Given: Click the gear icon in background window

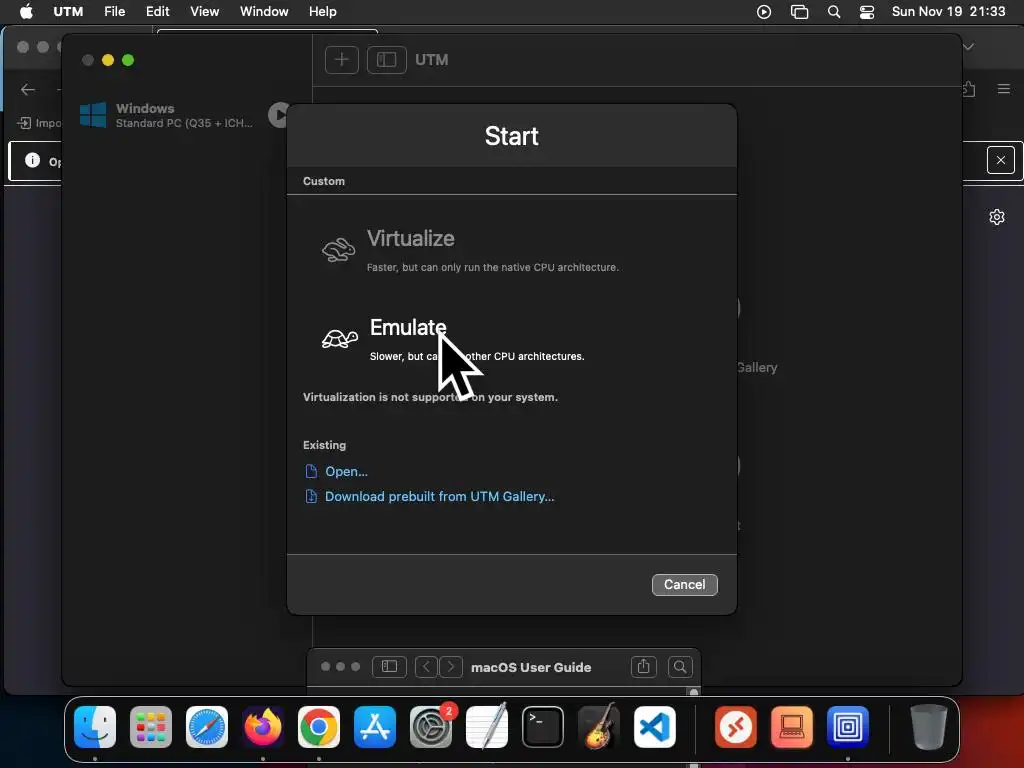Looking at the screenshot, I should 997,217.
